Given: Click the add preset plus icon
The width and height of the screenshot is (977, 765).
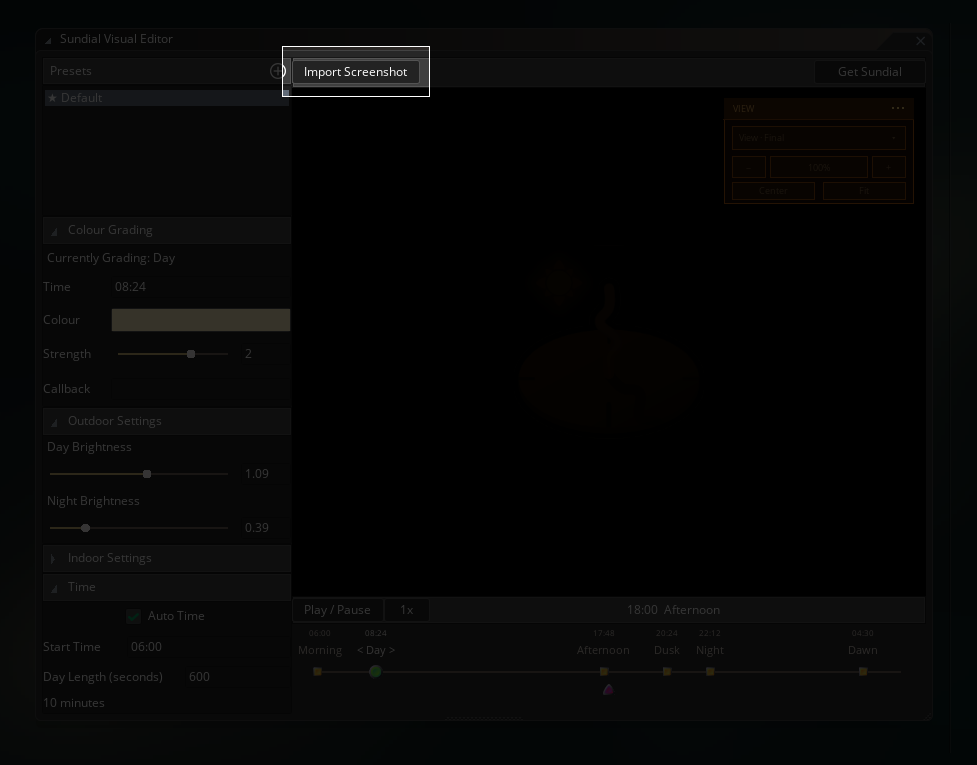Looking at the screenshot, I should [x=277, y=71].
